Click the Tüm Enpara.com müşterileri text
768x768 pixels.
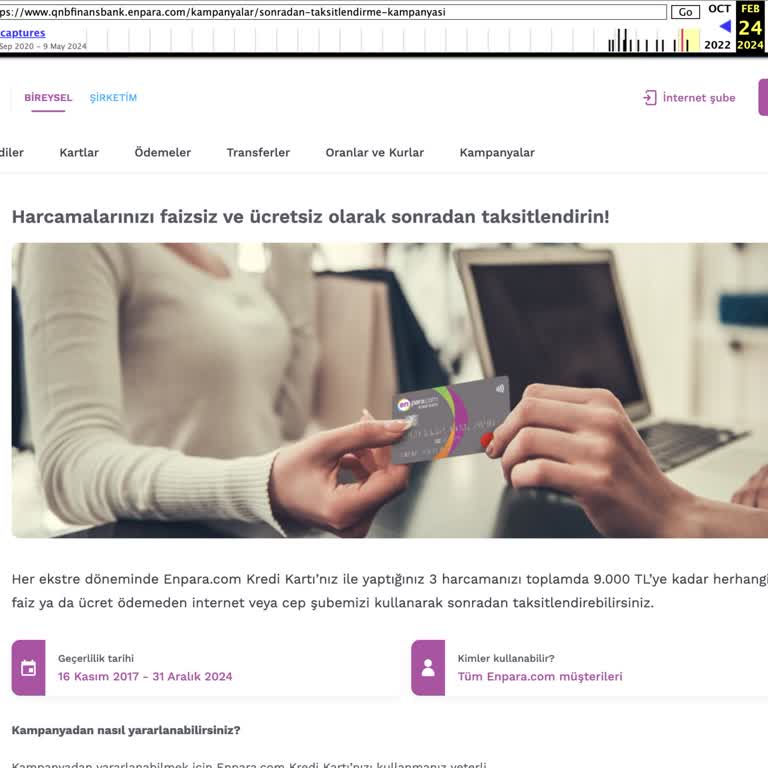pos(540,676)
